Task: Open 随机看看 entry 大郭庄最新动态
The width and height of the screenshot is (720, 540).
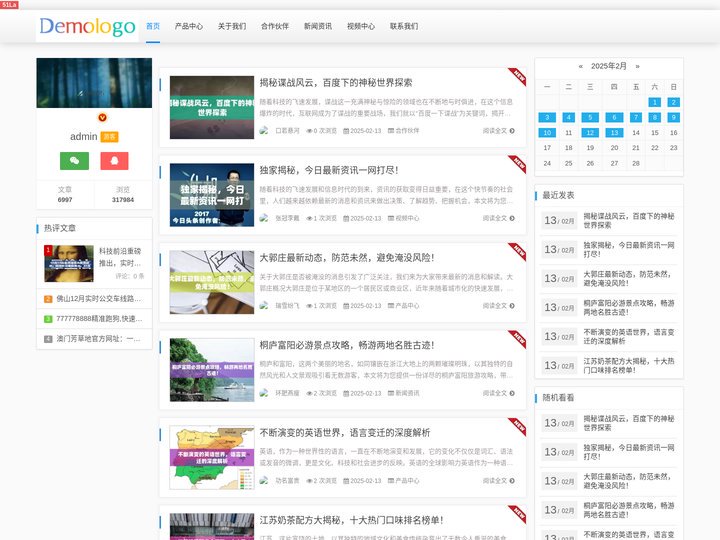Action: (629, 481)
